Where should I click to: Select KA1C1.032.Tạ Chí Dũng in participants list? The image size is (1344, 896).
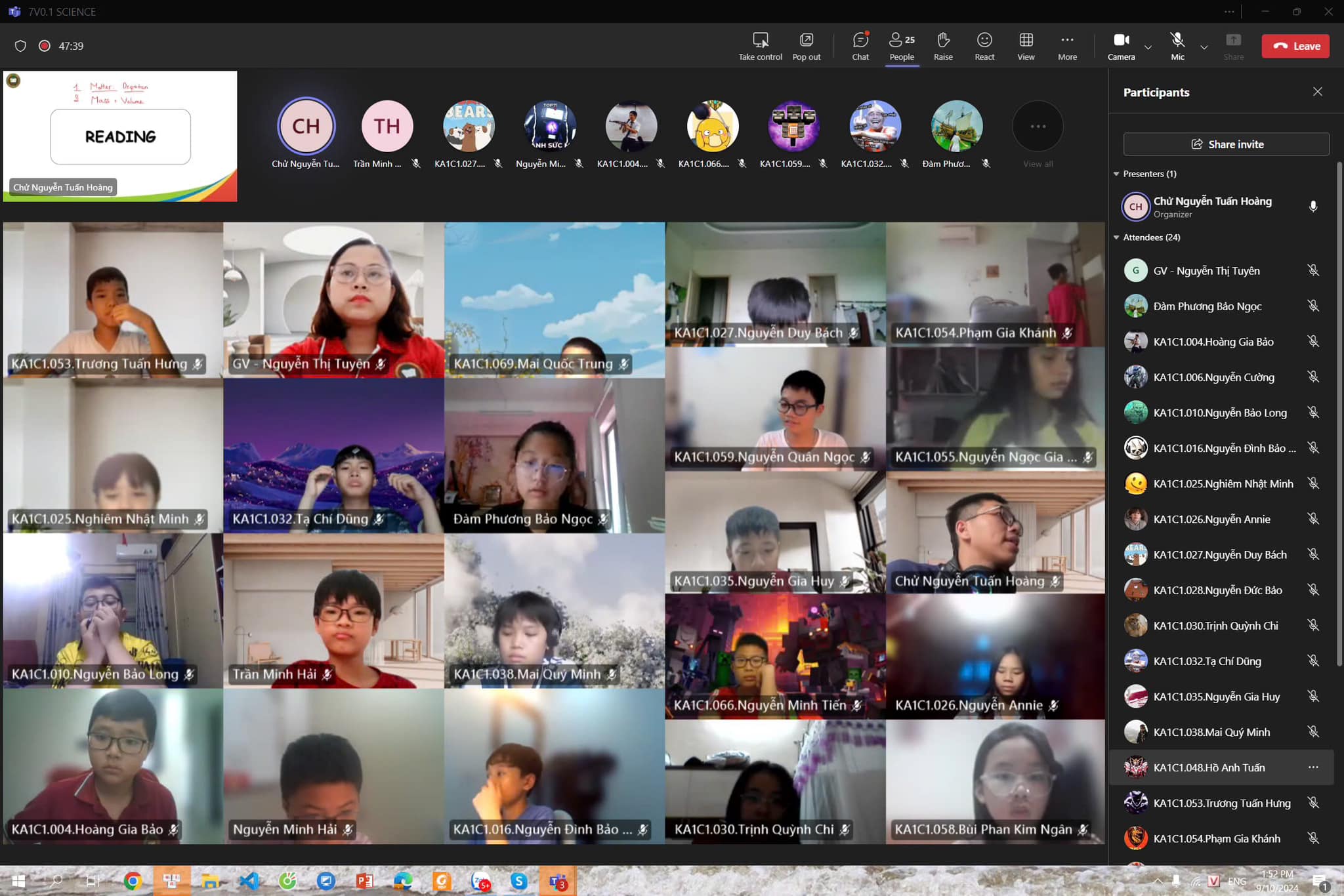pyautogui.click(x=1221, y=661)
